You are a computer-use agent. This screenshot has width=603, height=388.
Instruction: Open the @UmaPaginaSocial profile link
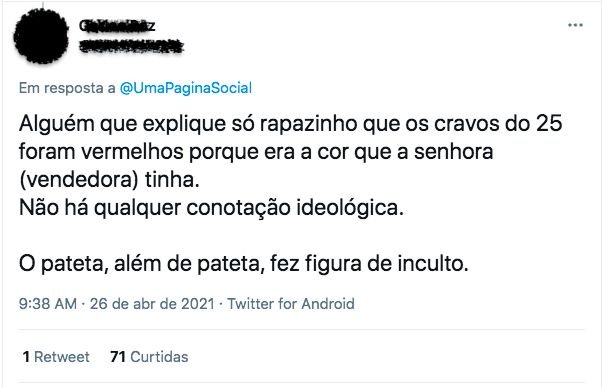(186, 88)
